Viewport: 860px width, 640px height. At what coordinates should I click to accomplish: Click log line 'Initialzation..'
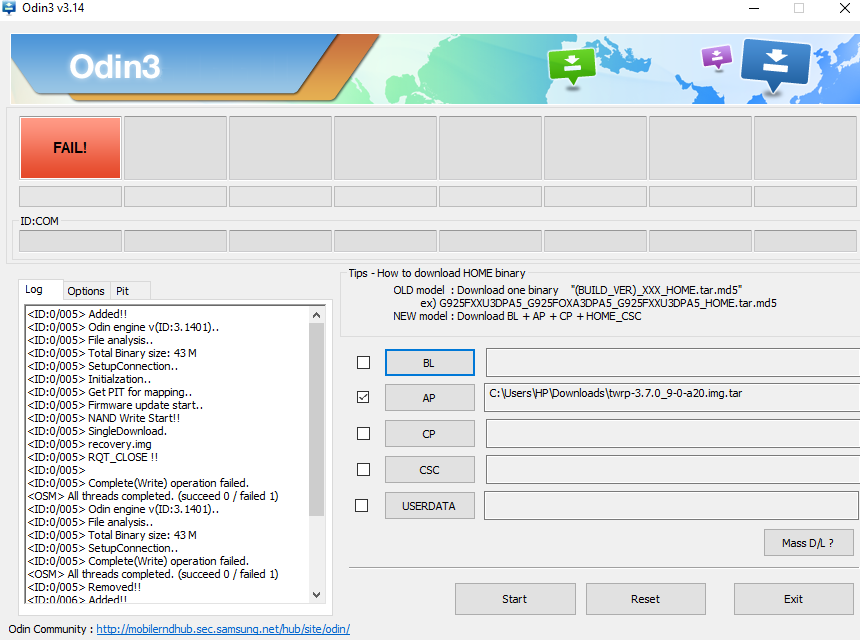89,379
